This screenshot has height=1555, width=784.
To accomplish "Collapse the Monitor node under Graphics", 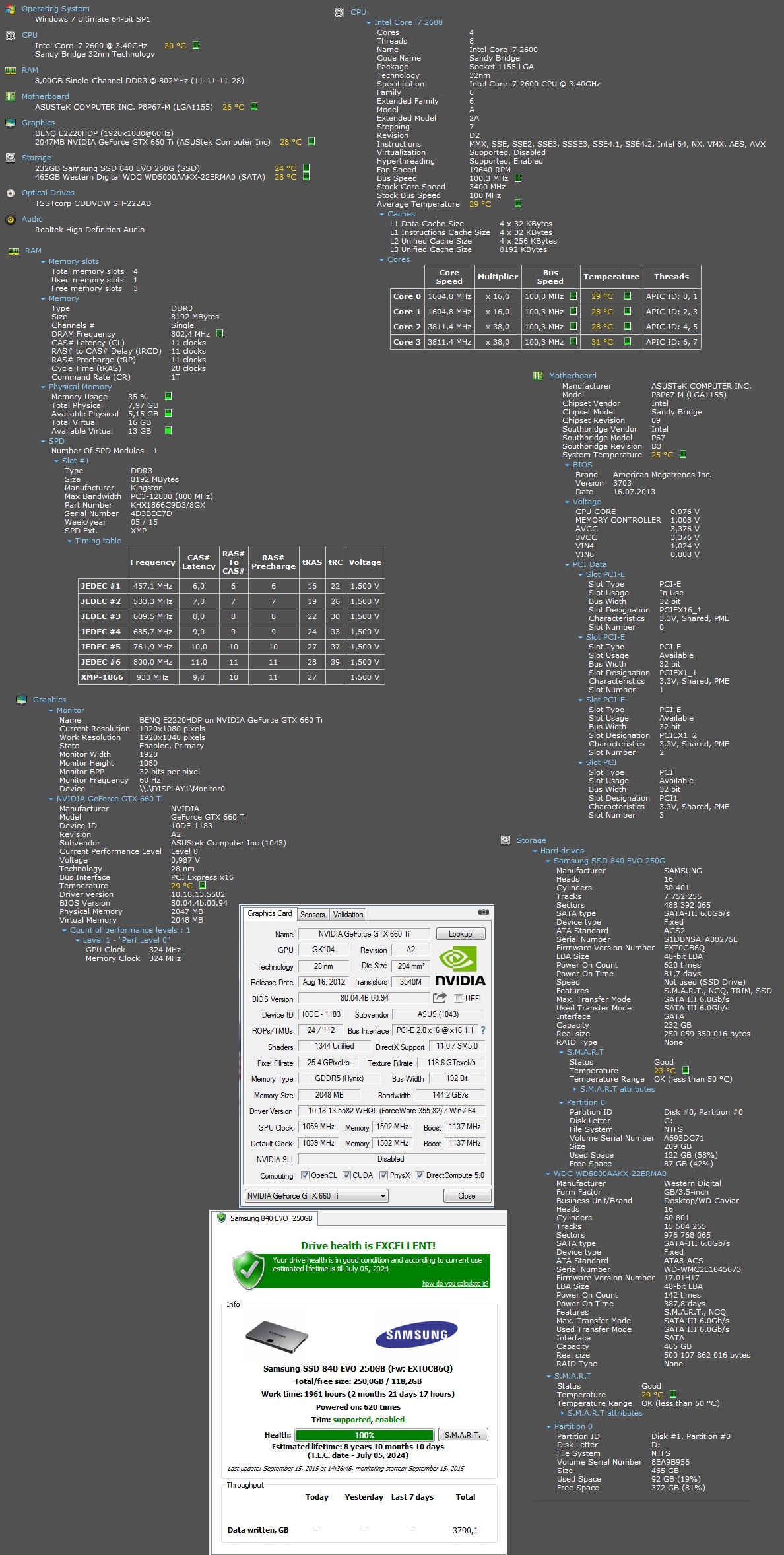I will click(51, 711).
